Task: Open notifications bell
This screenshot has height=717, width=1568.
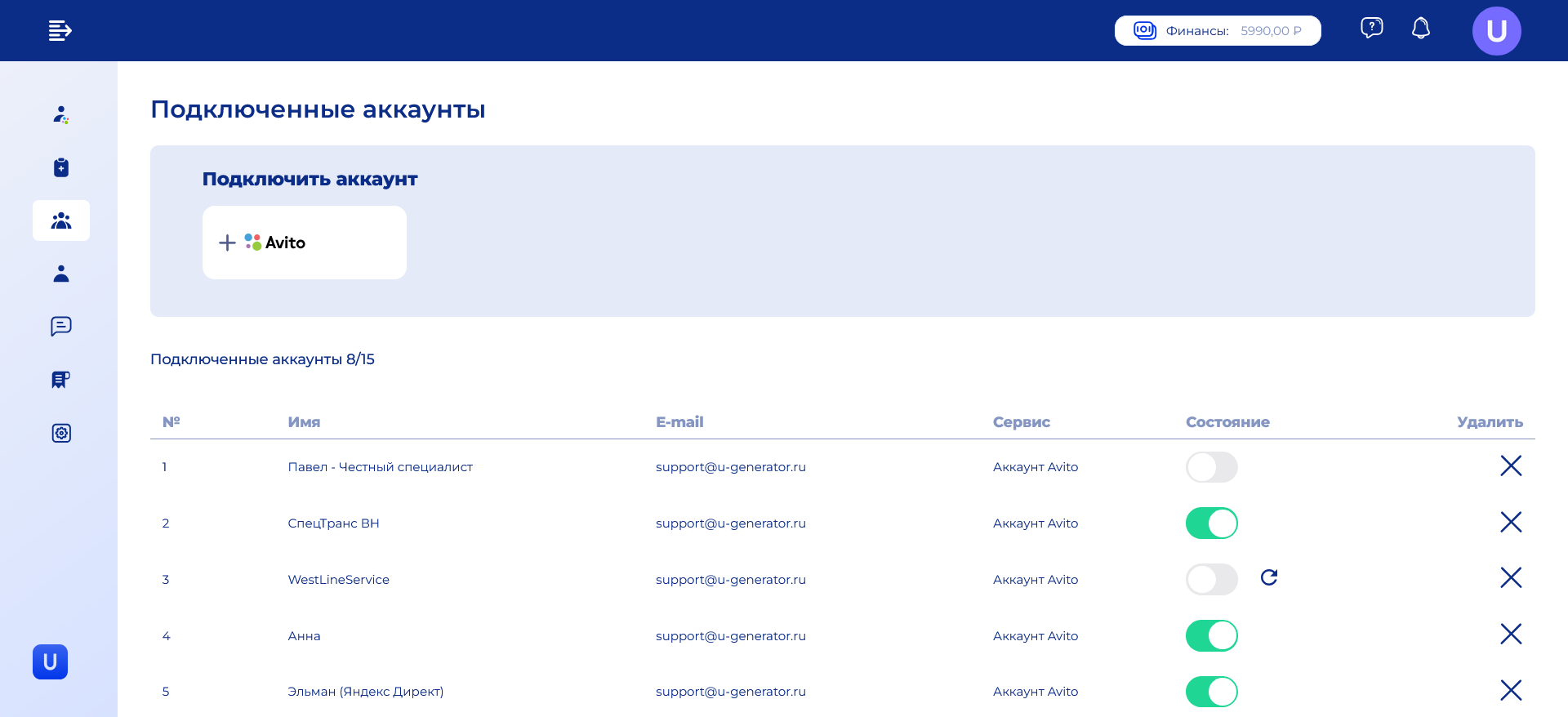Action: pos(1420,29)
